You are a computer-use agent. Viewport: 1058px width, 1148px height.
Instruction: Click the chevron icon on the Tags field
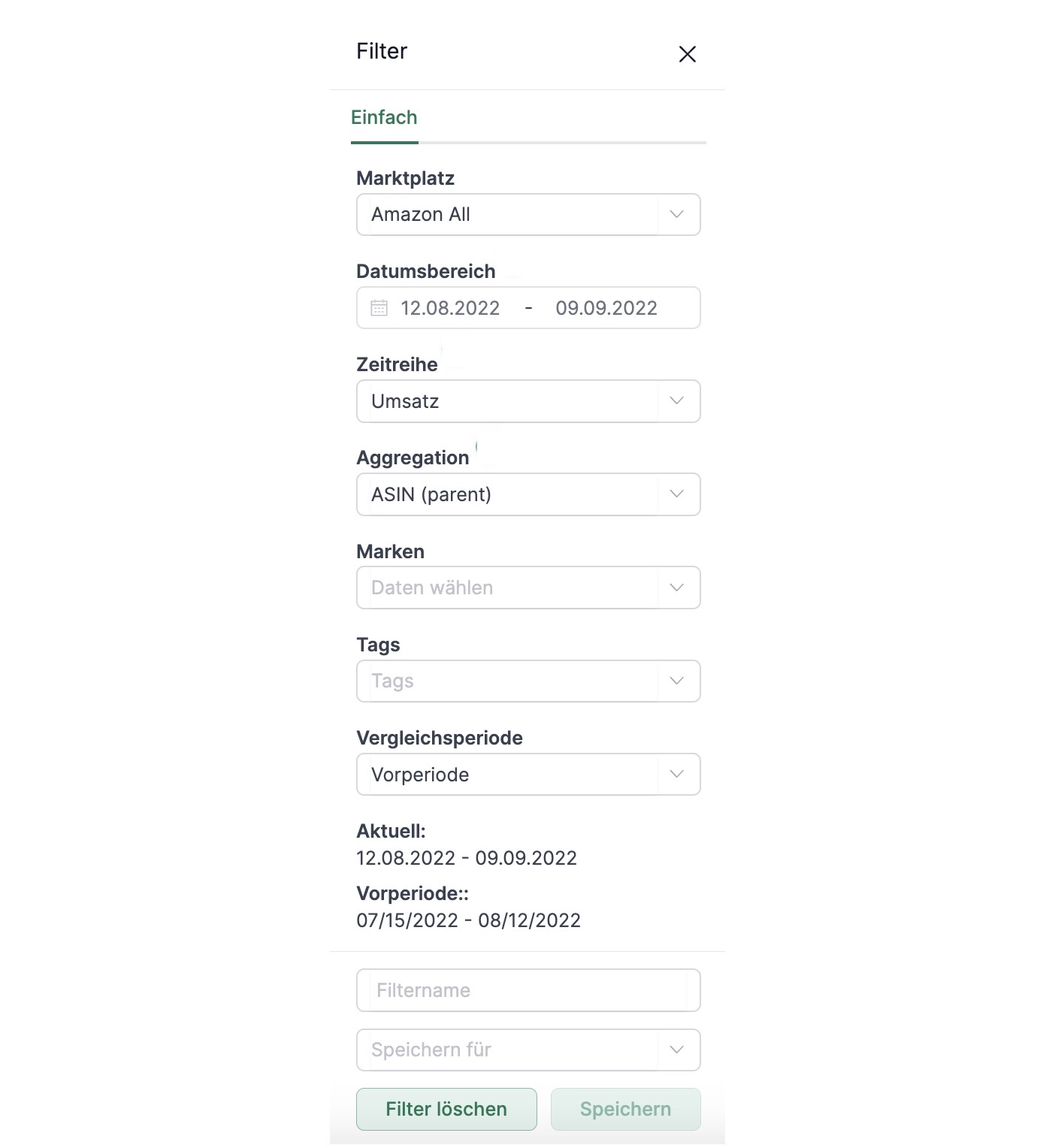pyautogui.click(x=676, y=681)
